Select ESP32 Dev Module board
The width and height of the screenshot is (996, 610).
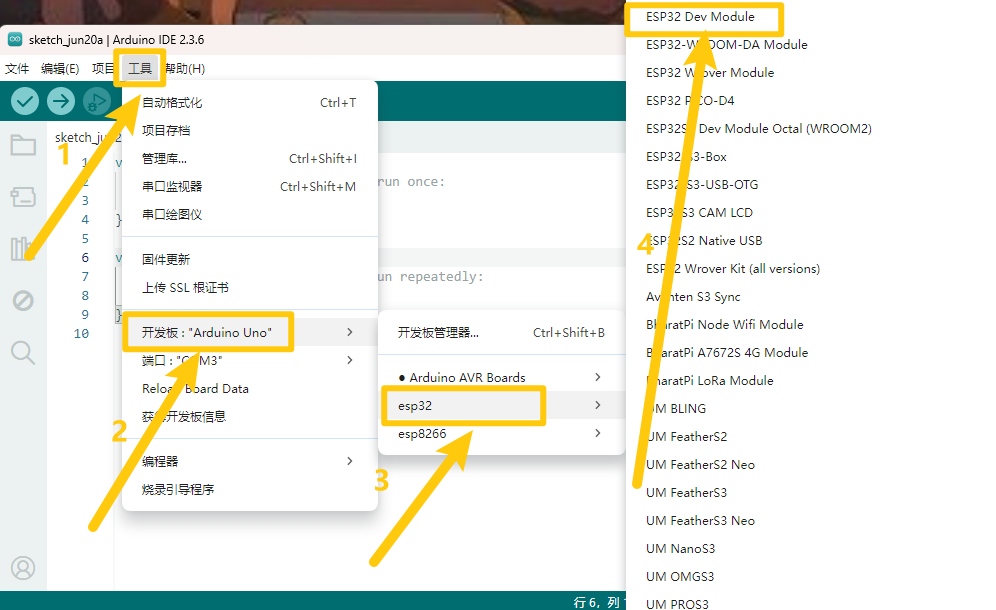click(700, 17)
